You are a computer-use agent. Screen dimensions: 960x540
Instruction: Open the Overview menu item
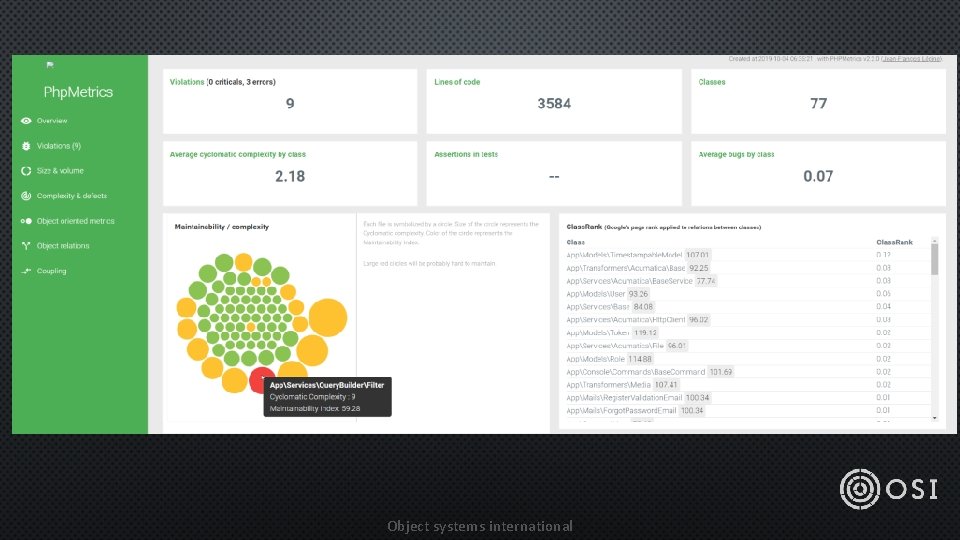pos(52,121)
